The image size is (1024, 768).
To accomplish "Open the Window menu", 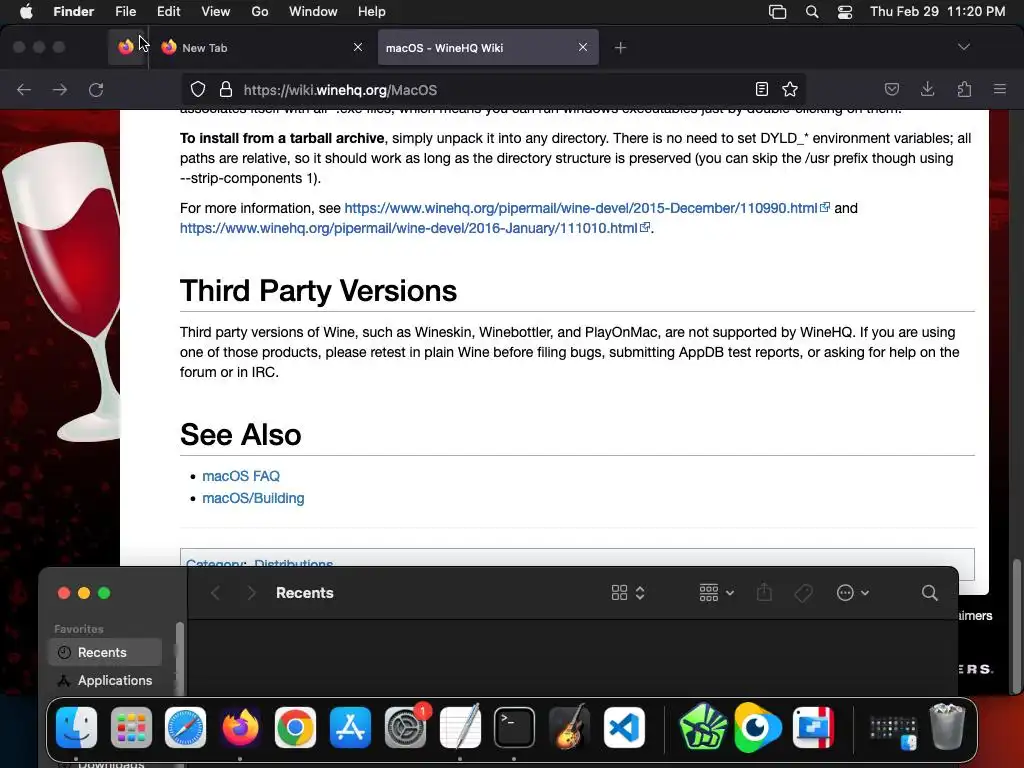I will point(313,11).
